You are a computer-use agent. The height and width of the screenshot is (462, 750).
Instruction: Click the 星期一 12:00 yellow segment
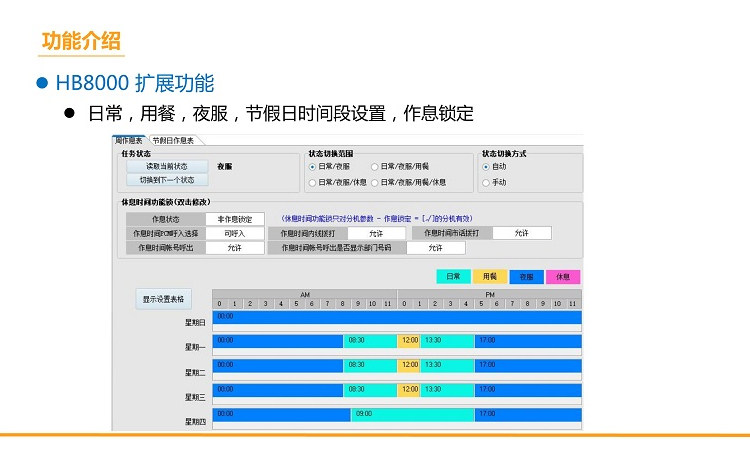pos(409,341)
